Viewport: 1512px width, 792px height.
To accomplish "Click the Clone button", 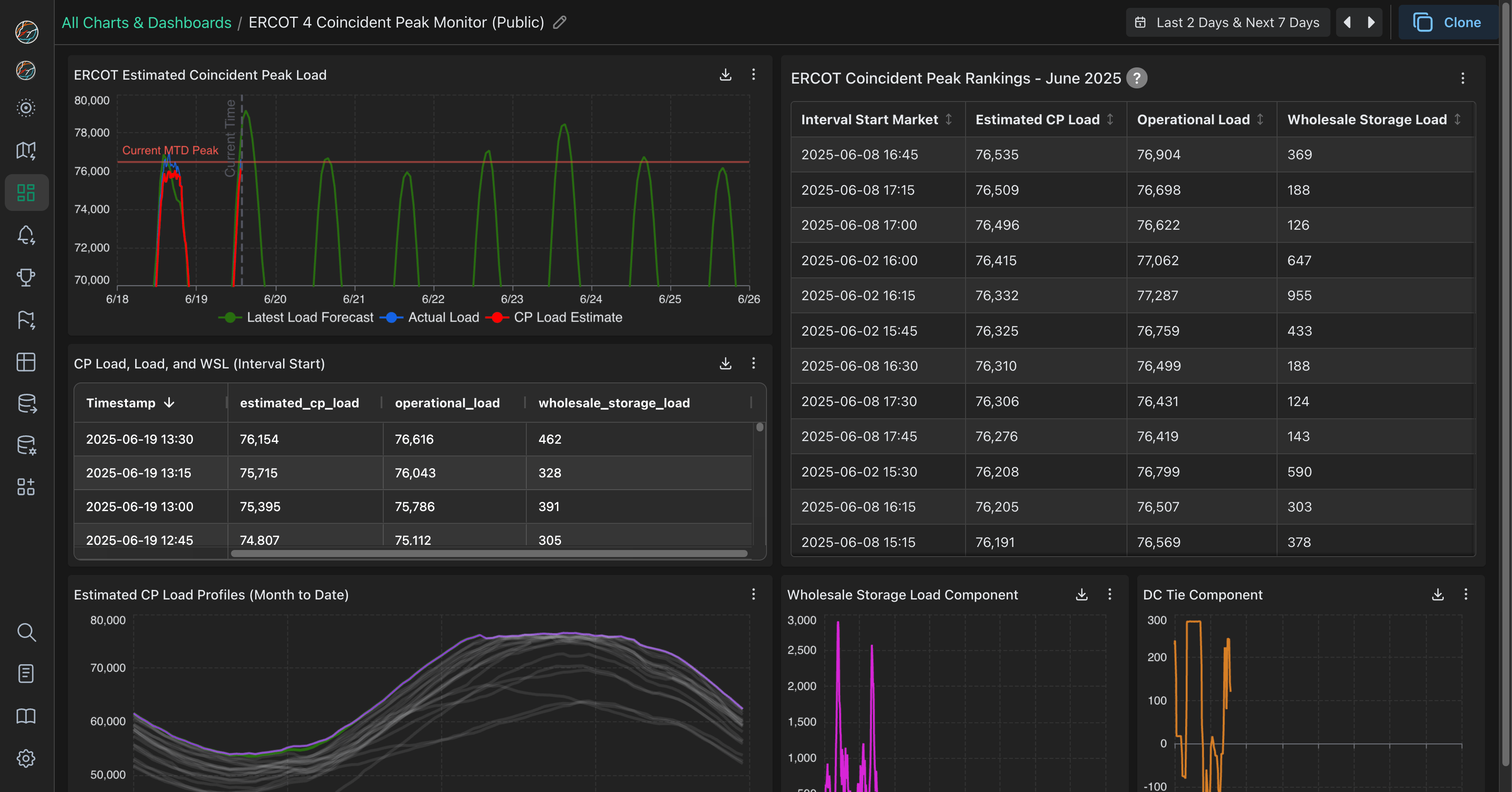I will (x=1447, y=22).
